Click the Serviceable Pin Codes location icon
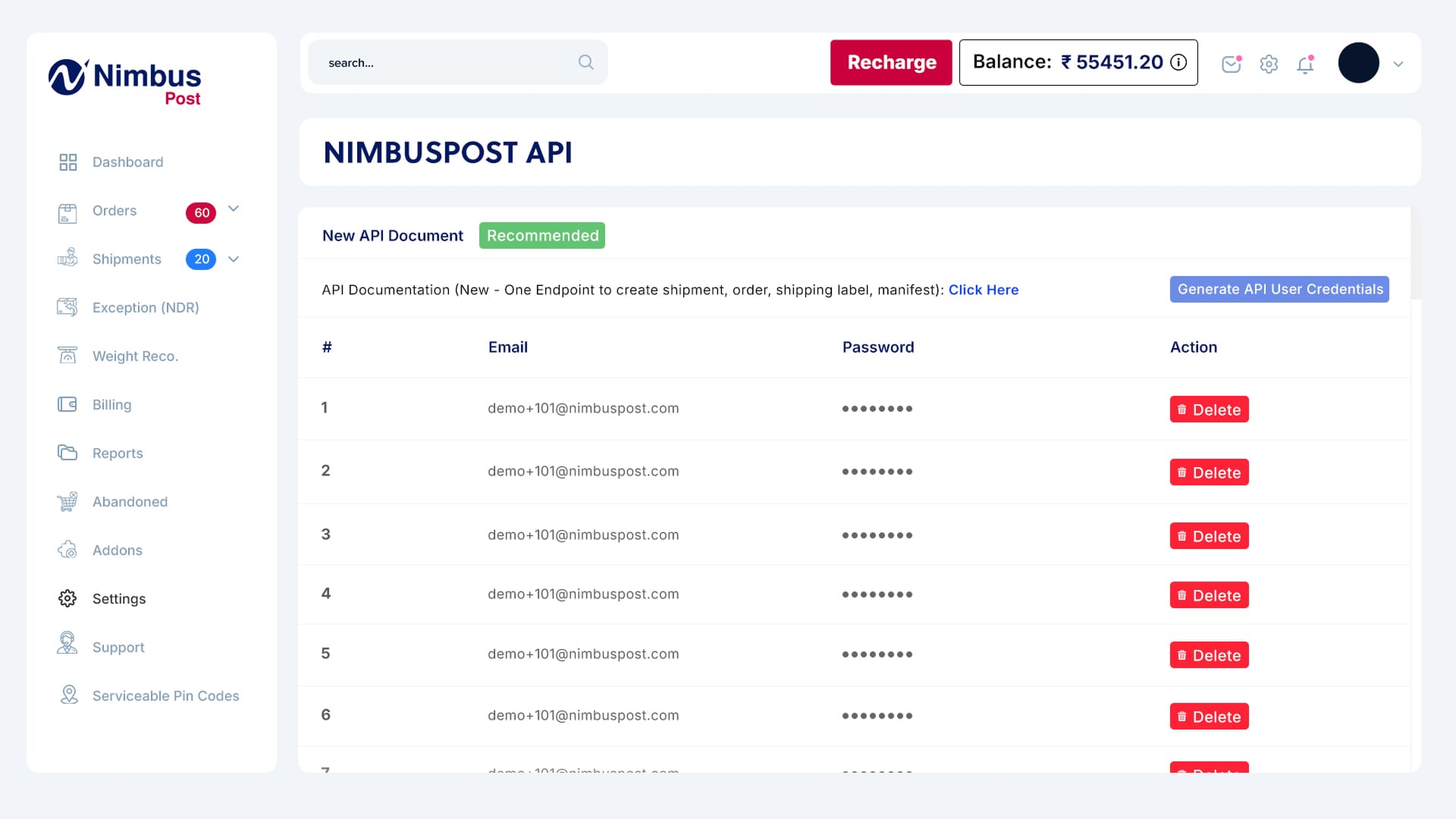The height and width of the screenshot is (819, 1456). [69, 695]
